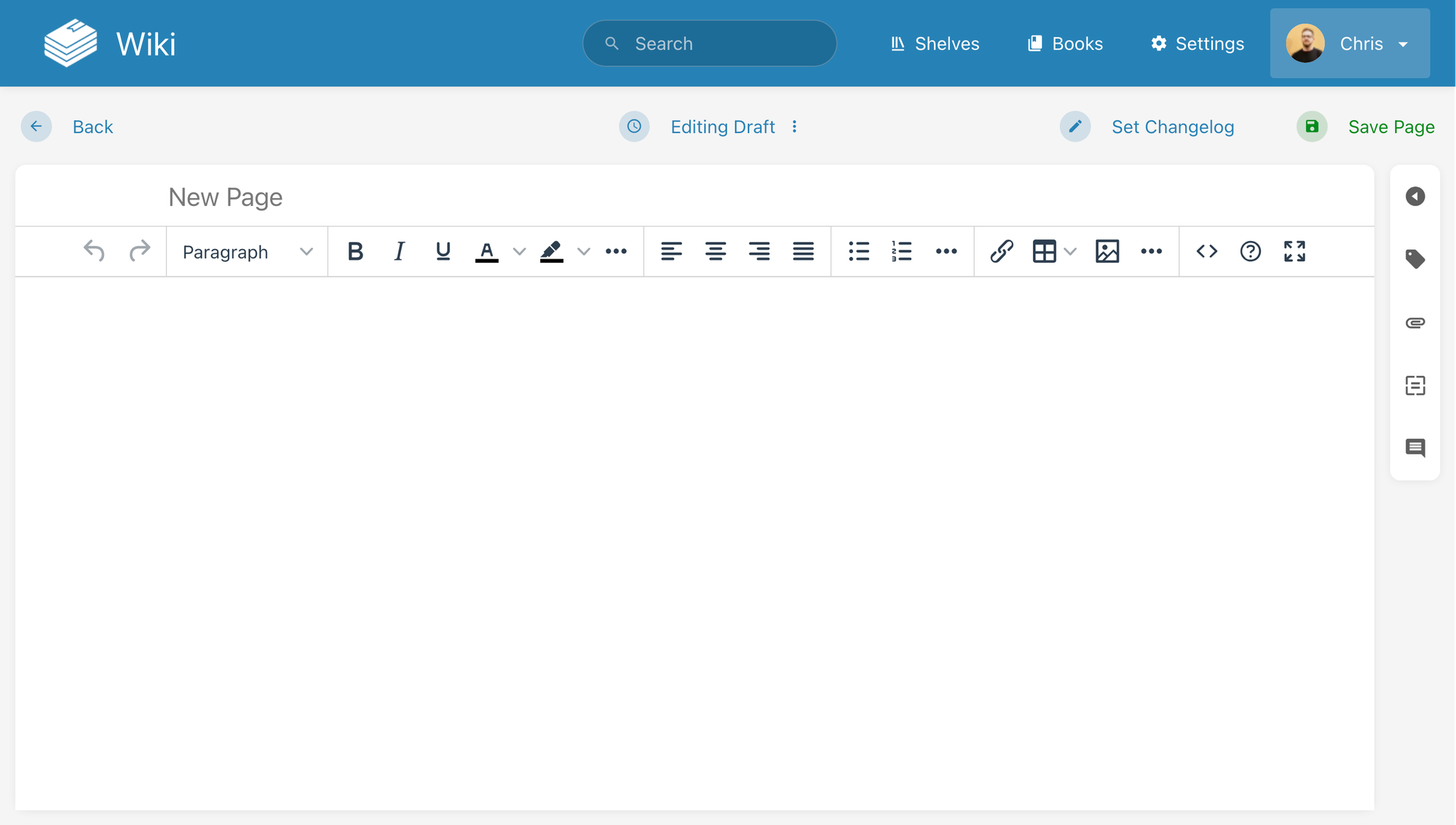This screenshot has height=825, width=1456.
Task: Apply the highlight background color swatch
Action: click(x=551, y=251)
